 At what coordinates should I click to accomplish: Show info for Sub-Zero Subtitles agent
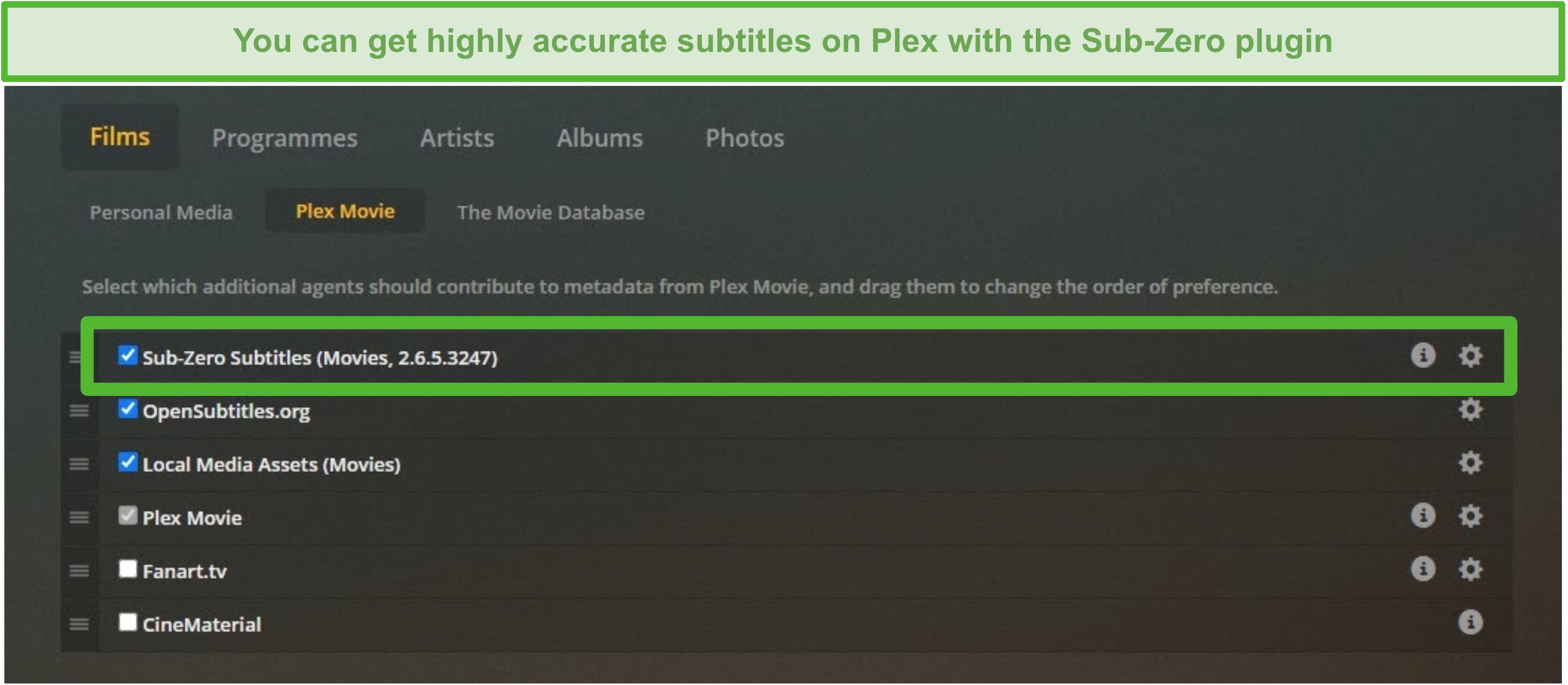[1423, 356]
